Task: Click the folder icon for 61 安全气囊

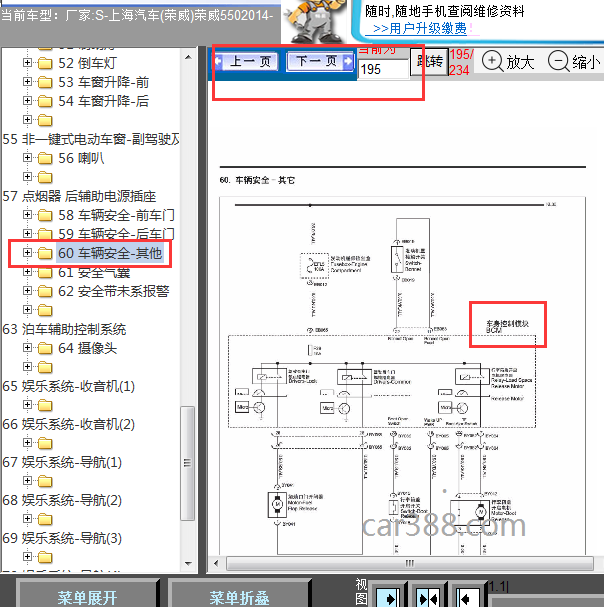Action: [x=45, y=272]
